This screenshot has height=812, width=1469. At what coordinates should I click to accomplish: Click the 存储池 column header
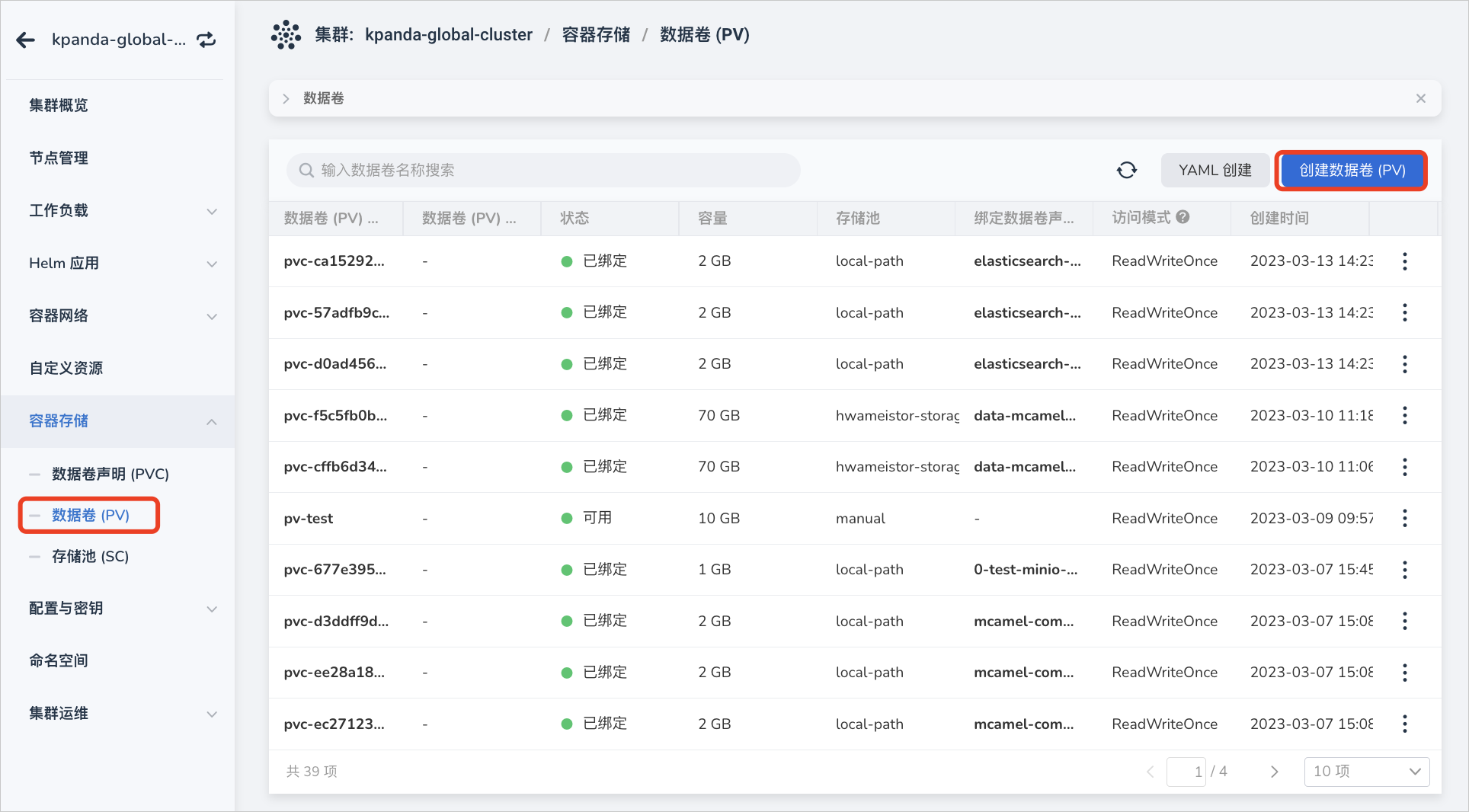(858, 218)
